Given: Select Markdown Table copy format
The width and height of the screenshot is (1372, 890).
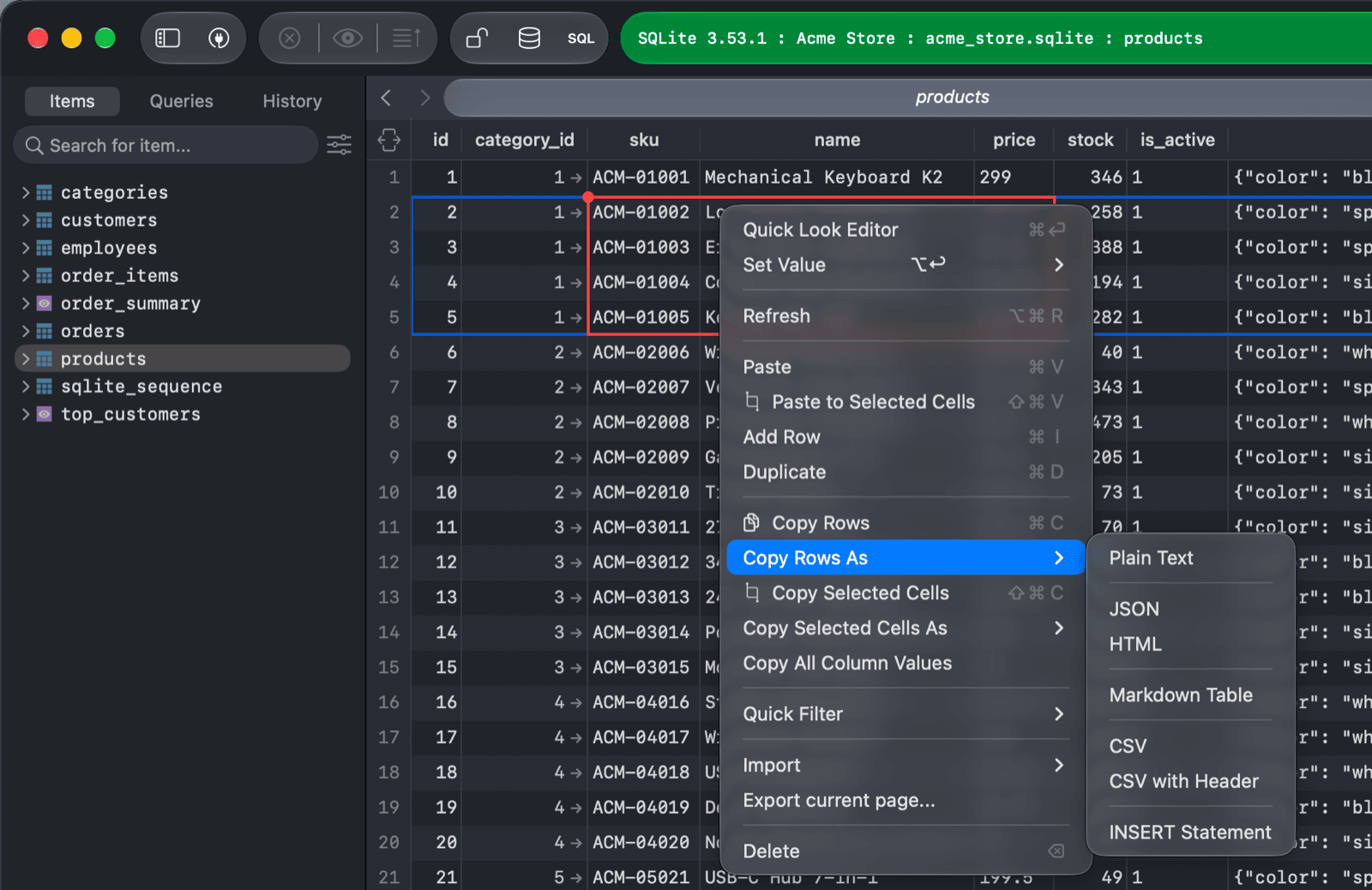Looking at the screenshot, I should (1190, 695).
